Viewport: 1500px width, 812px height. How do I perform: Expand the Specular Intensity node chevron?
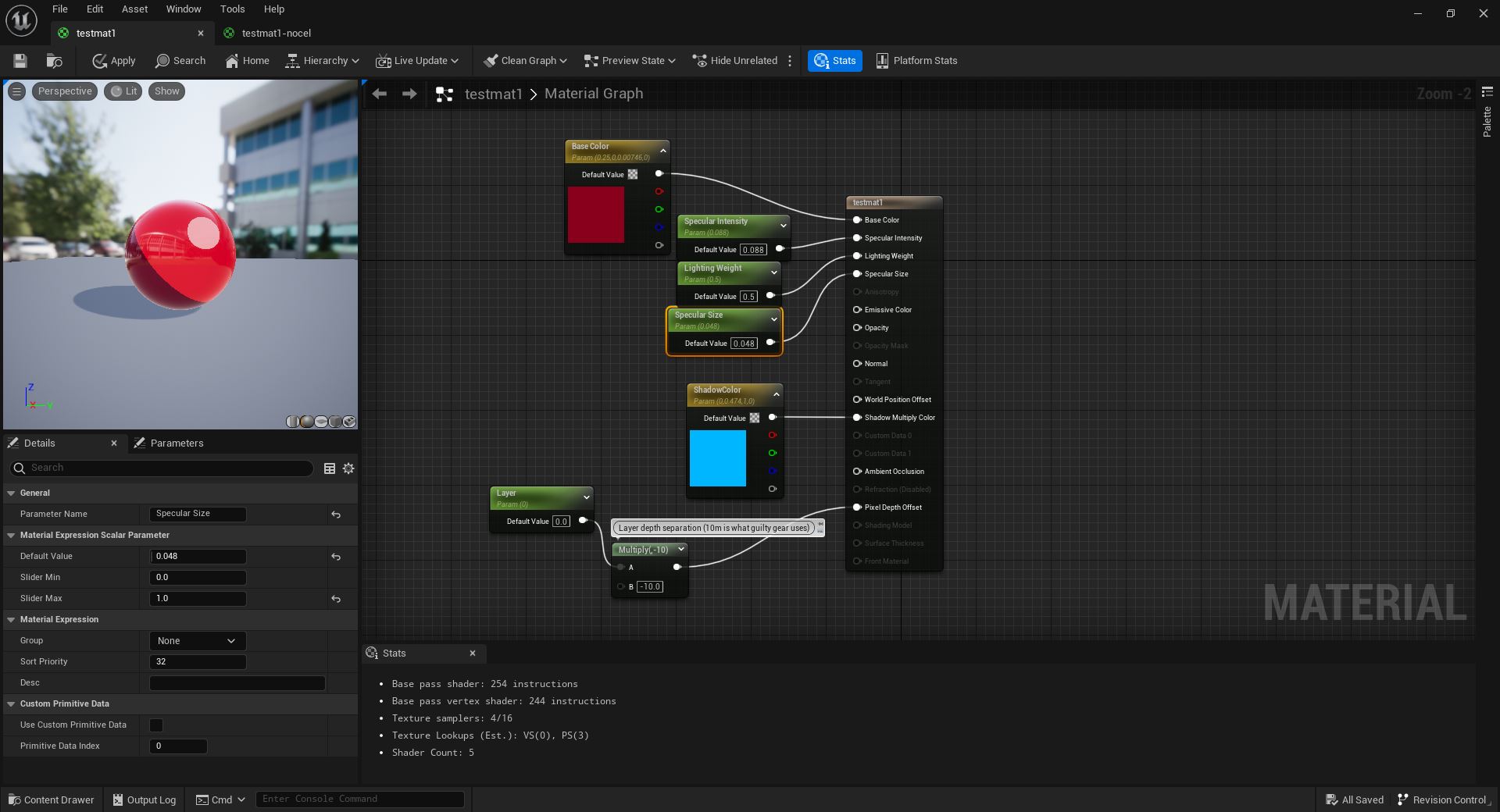coord(783,226)
